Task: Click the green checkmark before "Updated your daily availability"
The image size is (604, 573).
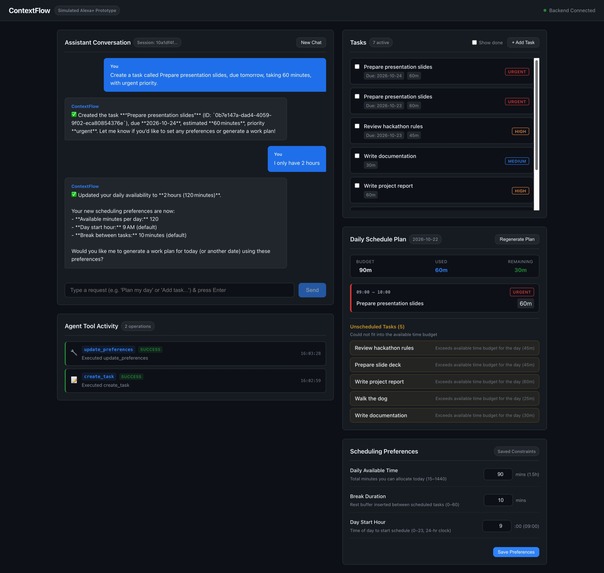Action: pos(74,194)
